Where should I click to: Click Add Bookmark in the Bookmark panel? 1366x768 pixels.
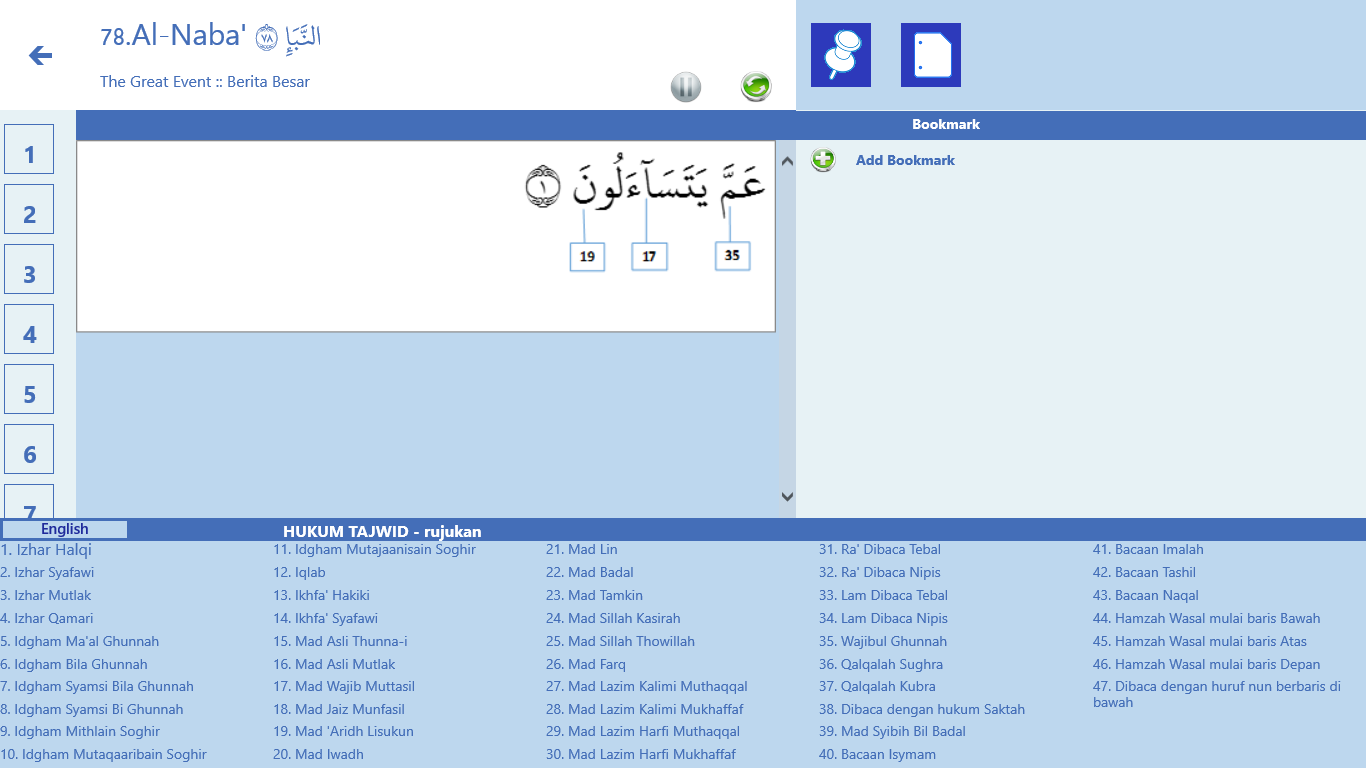[905, 160]
